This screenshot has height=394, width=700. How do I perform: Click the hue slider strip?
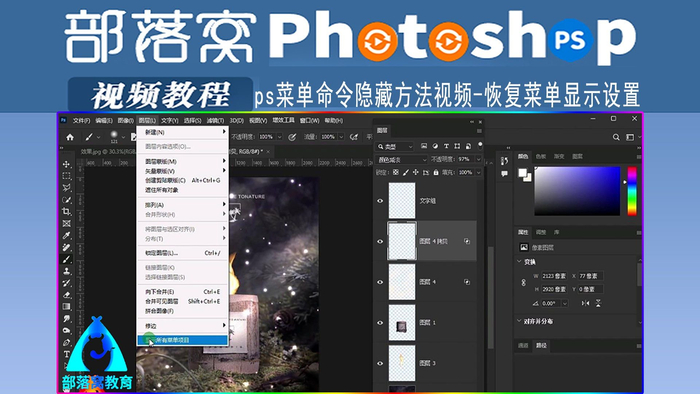[x=632, y=191]
